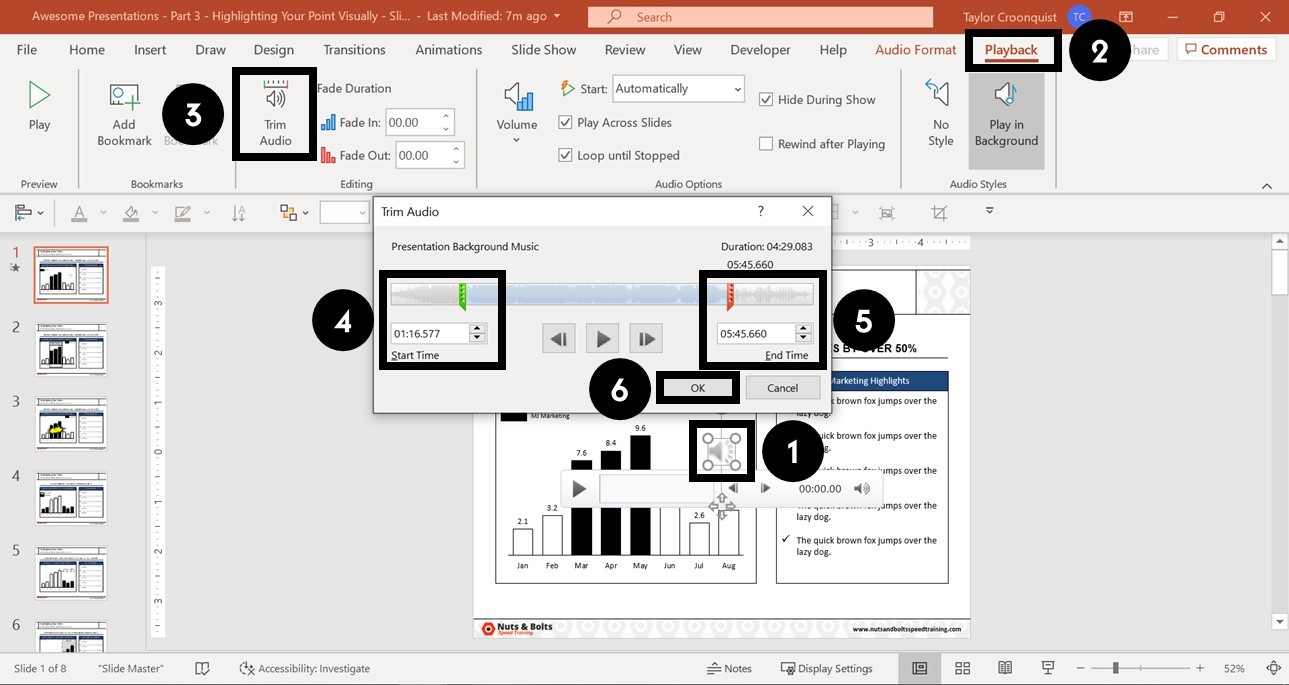Apply the No Style audio style
1289x685 pixels.
click(x=939, y=110)
